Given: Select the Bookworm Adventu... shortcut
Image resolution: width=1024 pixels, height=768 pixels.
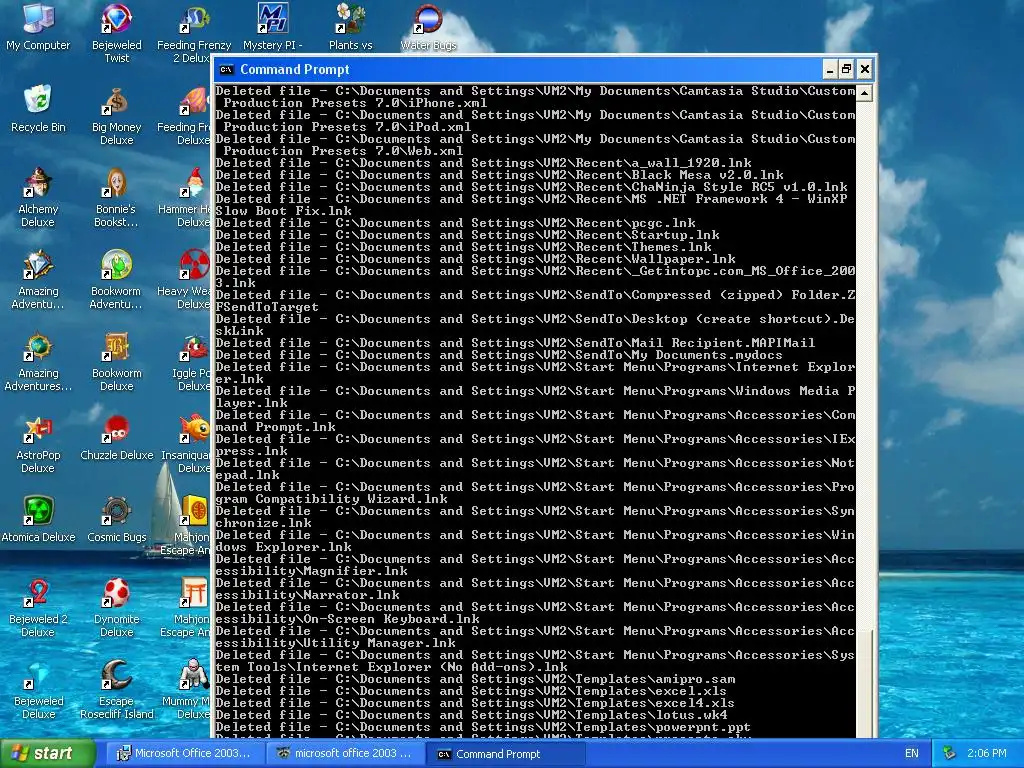Looking at the screenshot, I should (116, 280).
